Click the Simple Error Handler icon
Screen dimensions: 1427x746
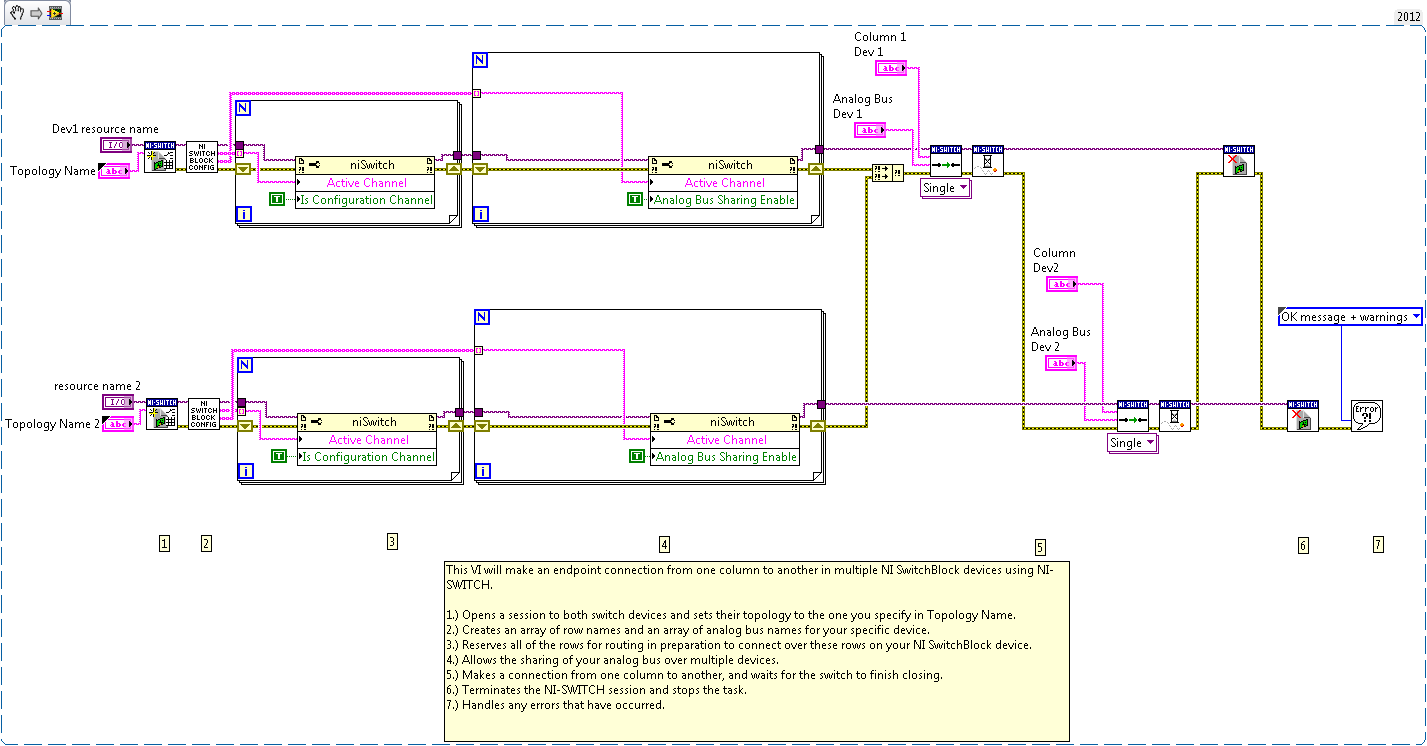[x=1367, y=415]
